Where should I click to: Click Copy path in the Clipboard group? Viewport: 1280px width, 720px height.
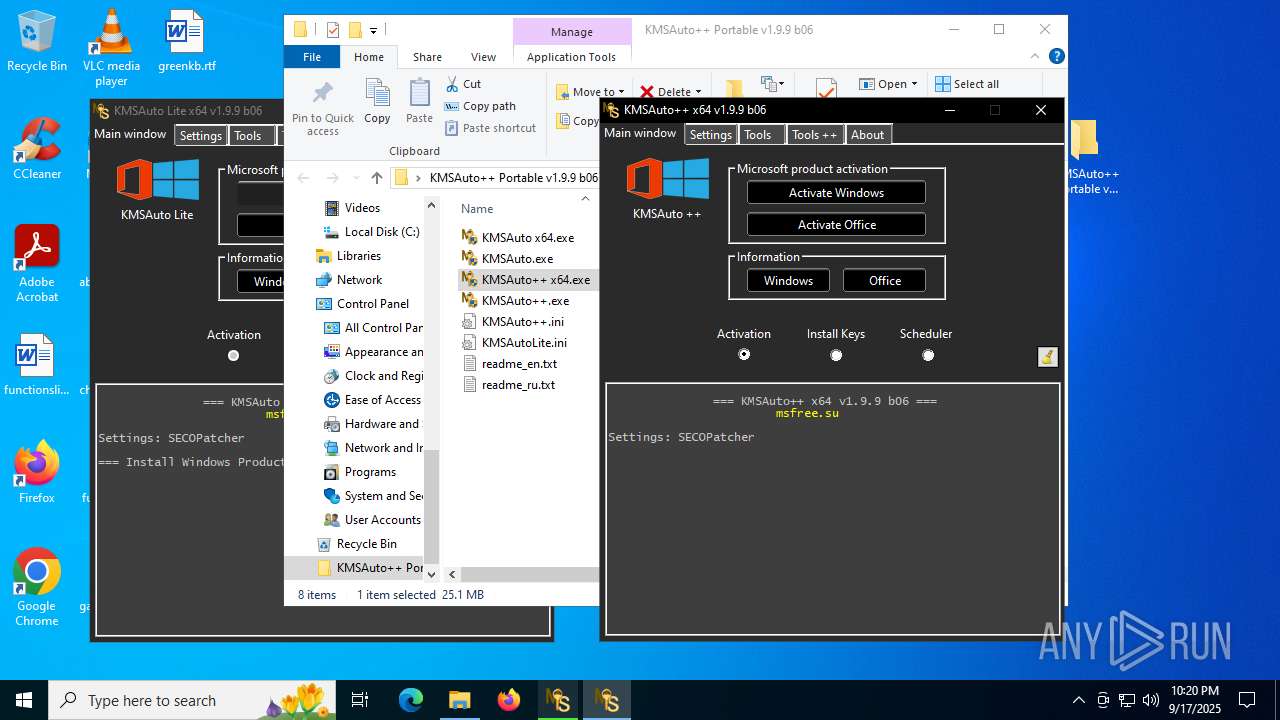click(x=480, y=106)
